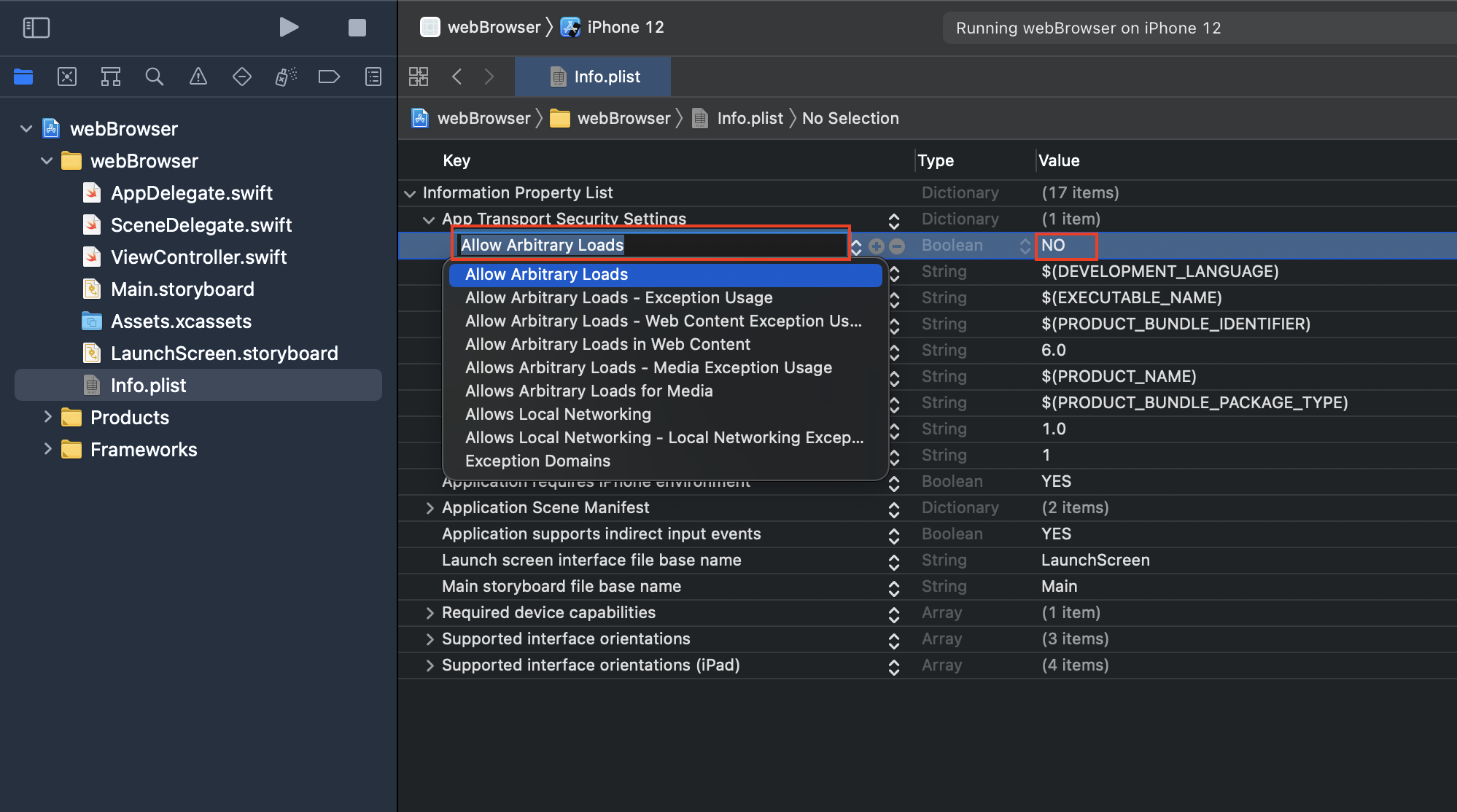Image resolution: width=1457 pixels, height=812 pixels.
Task: Open LaunchScreen.storyboard file
Action: pos(224,354)
